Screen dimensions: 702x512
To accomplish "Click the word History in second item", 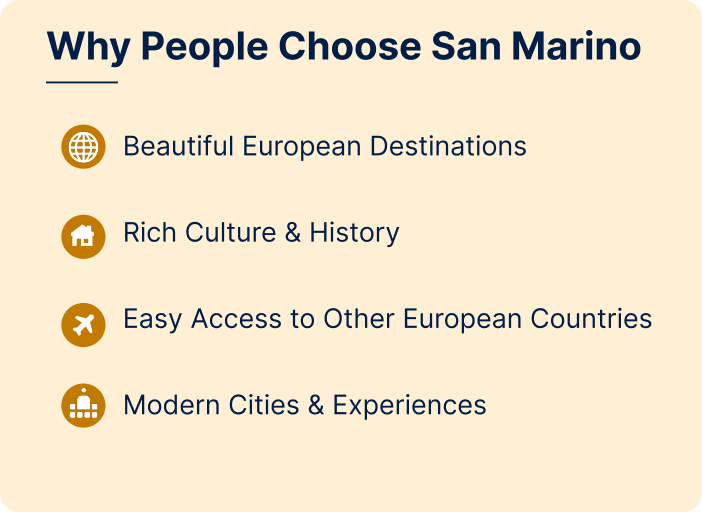I will 355,233.
